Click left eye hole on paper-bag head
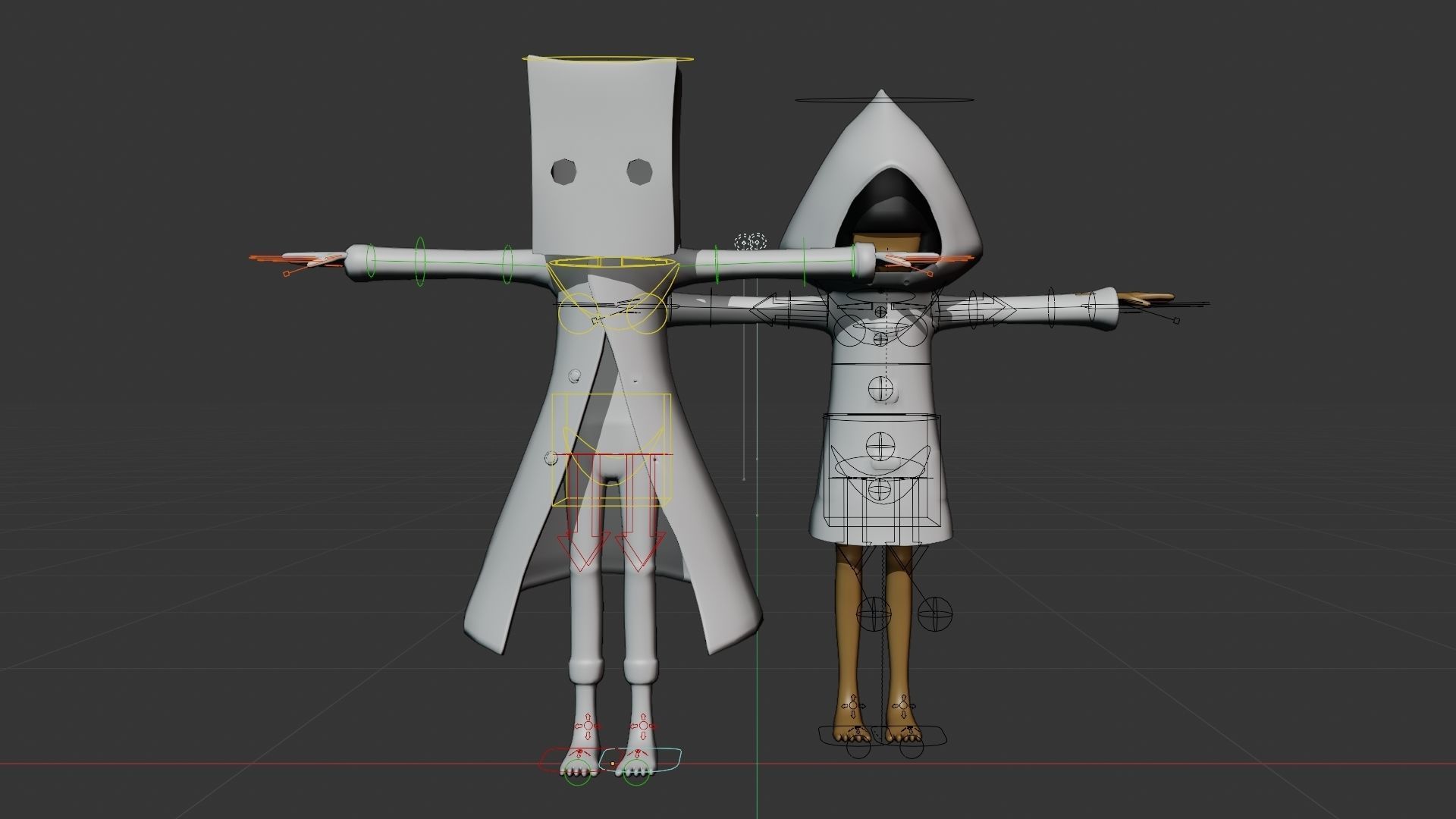Screen dimensions: 1456x819 [564, 171]
